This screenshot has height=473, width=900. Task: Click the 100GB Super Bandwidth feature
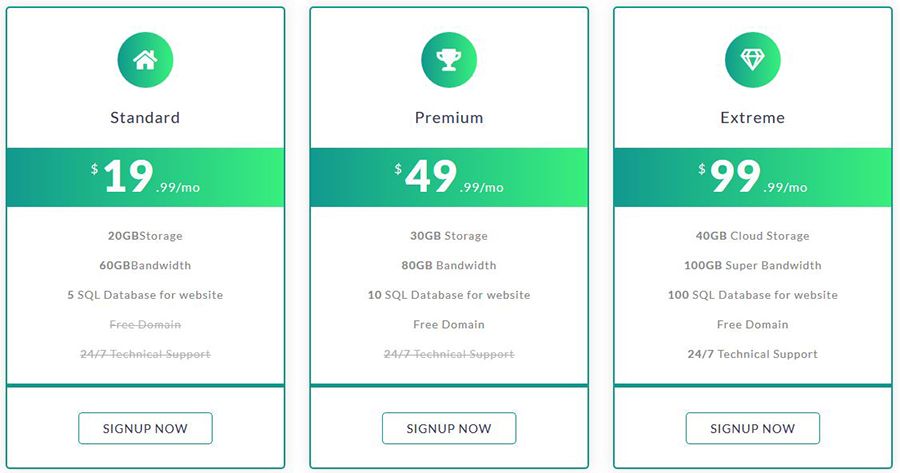click(752, 266)
